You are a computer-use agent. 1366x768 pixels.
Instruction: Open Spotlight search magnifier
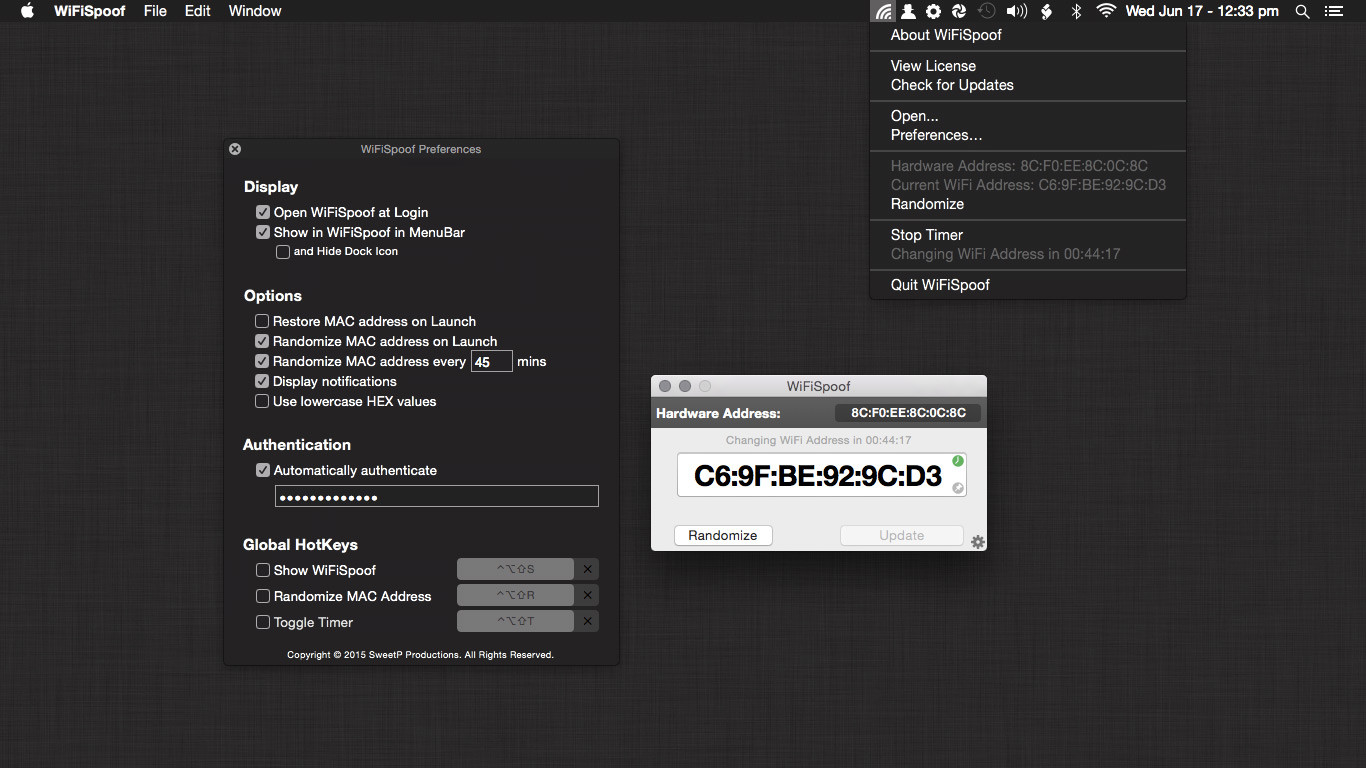click(x=1302, y=11)
